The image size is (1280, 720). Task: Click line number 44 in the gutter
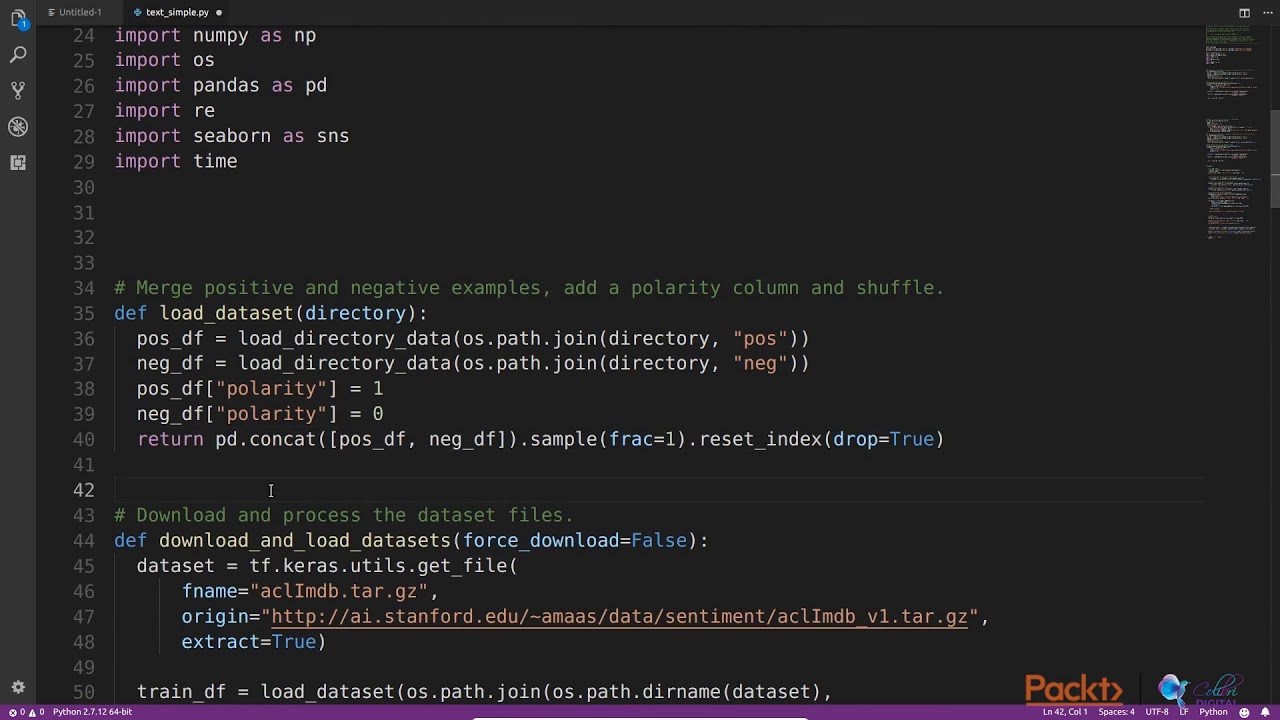tap(84, 540)
